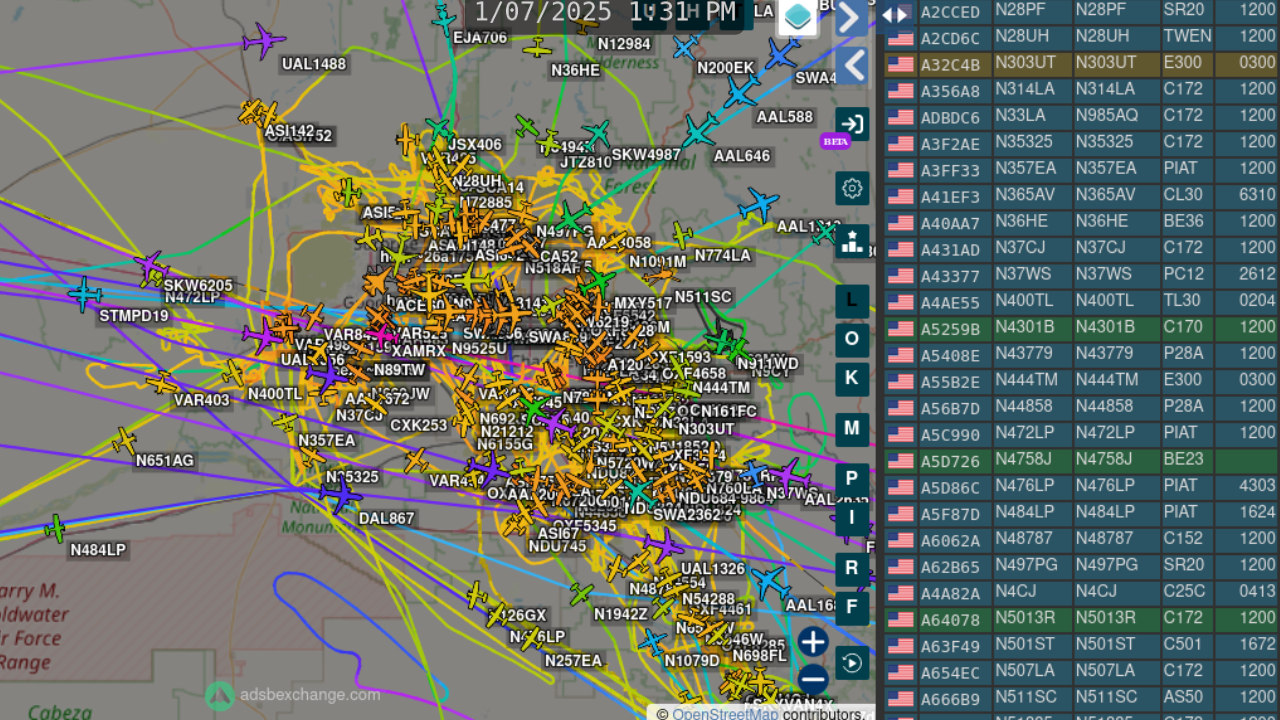The height and width of the screenshot is (720, 1280).
Task: Click the US flag in the A5D726 row
Action: click(901, 461)
